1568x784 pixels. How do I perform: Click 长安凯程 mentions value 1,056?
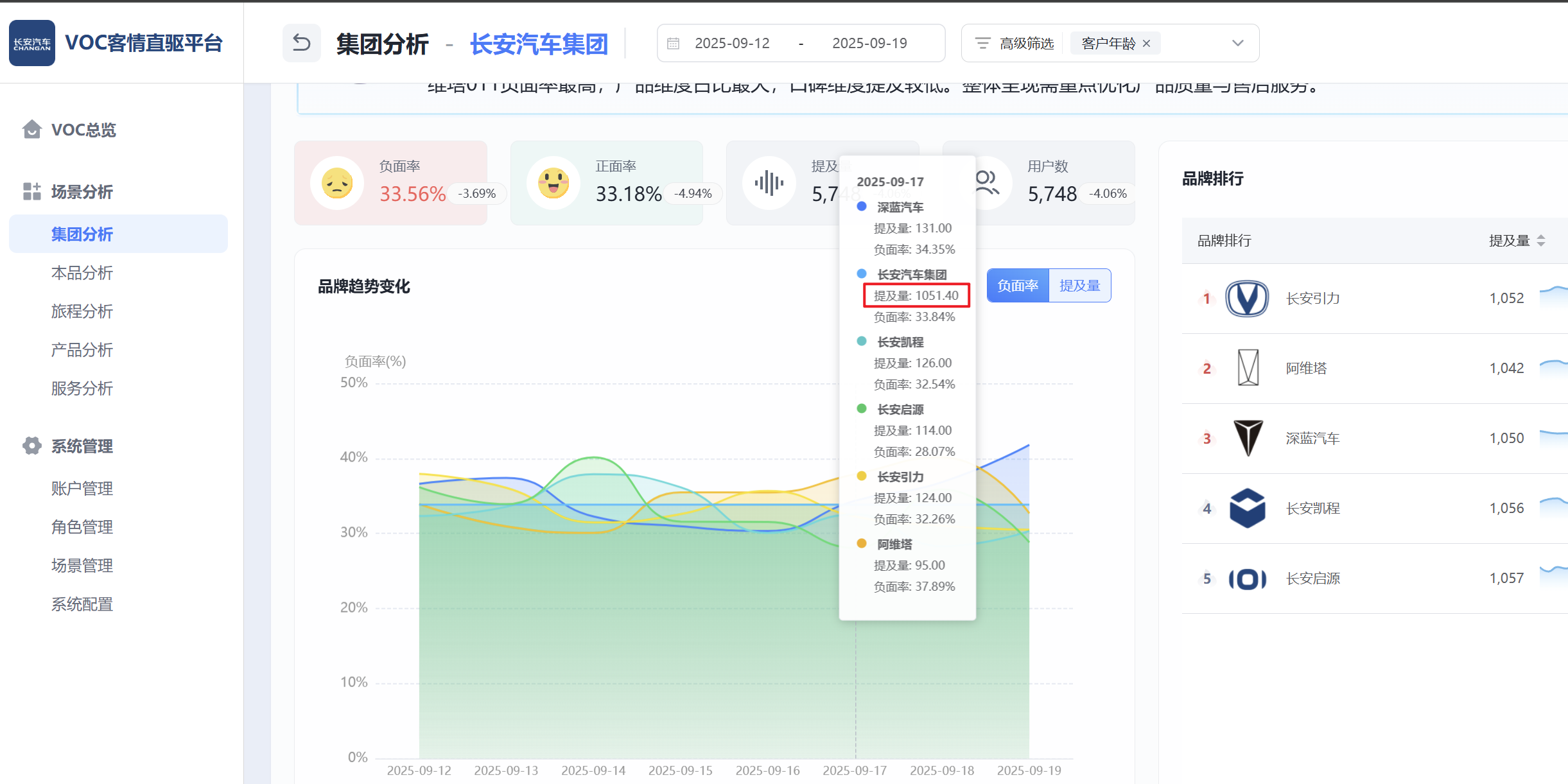coord(1506,509)
